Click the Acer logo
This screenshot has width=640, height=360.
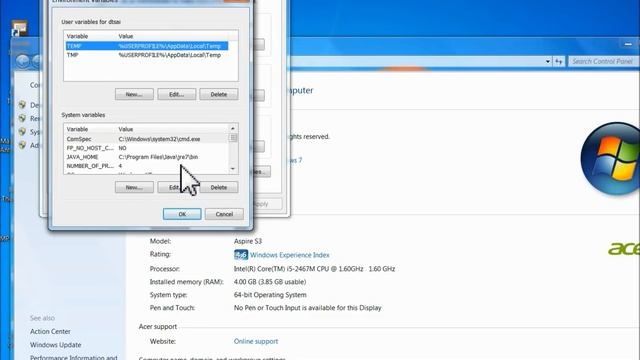click(624, 248)
